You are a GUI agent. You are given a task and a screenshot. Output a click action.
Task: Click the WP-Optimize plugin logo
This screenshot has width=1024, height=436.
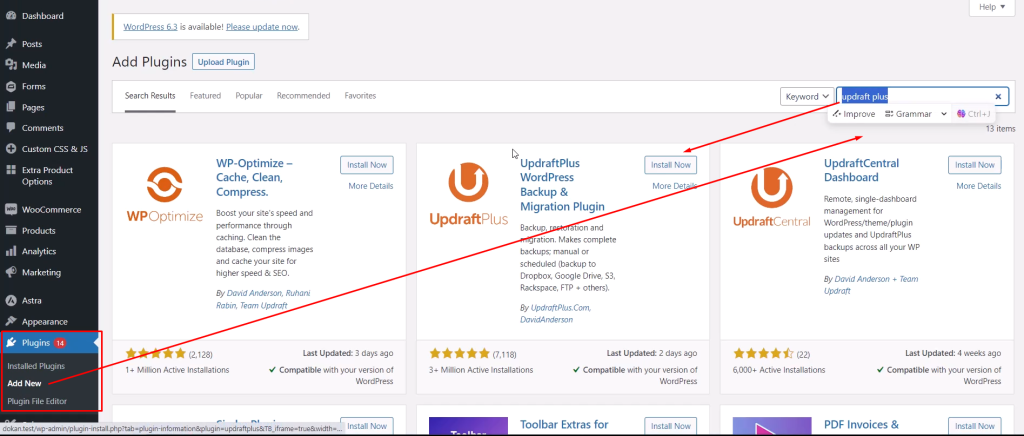tap(164, 195)
